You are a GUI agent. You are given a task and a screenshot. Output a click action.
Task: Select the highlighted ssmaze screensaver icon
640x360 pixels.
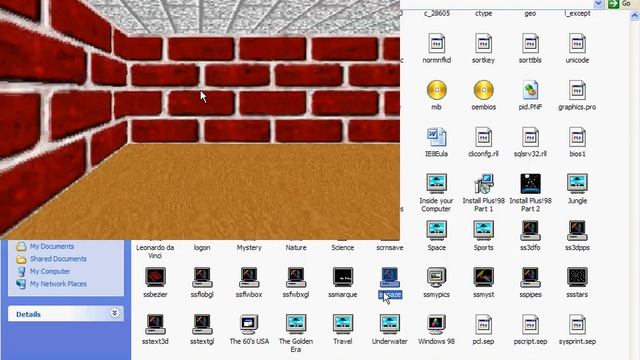tap(389, 278)
